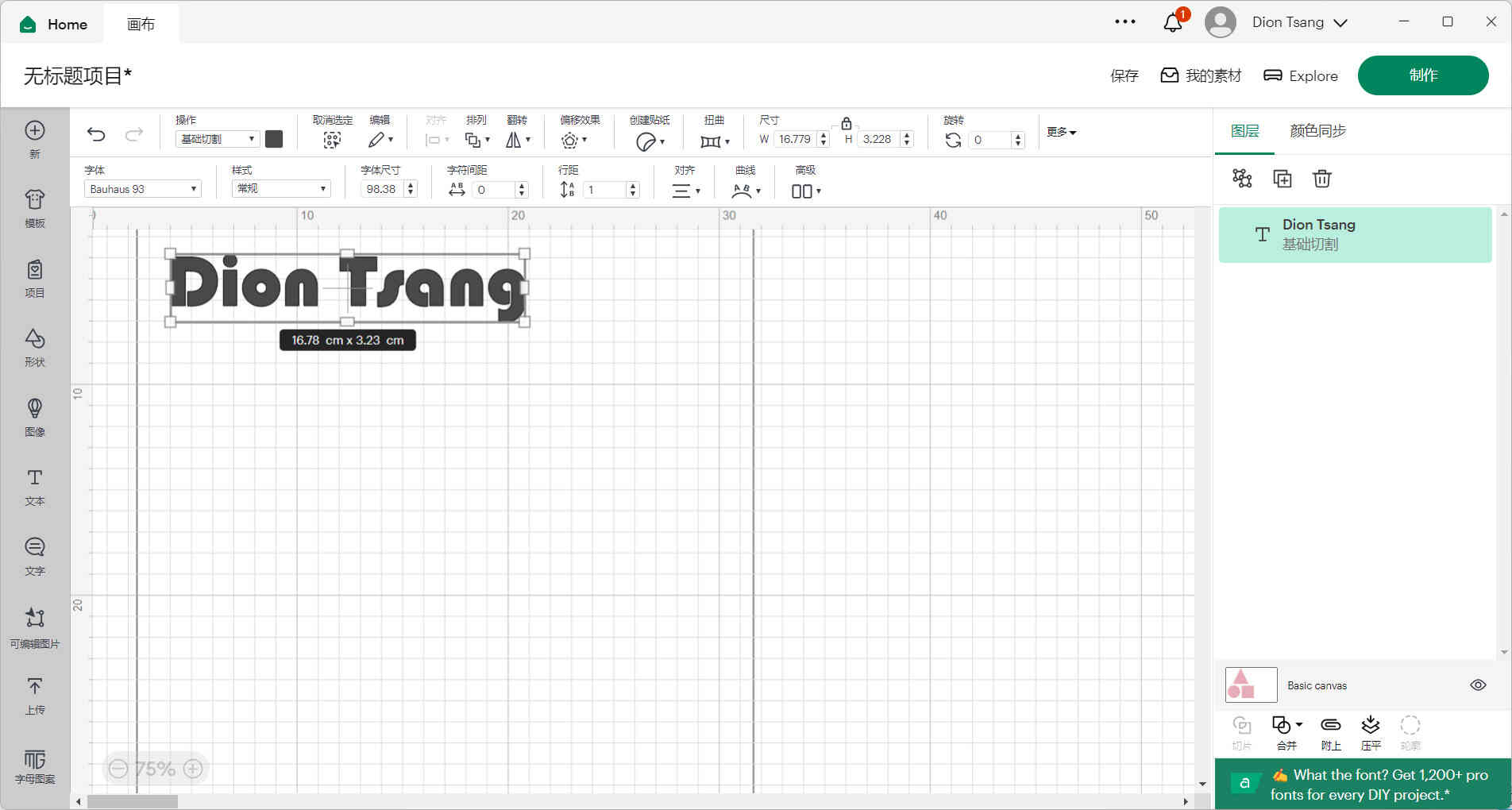
Task: Expand the Arrange dropdown
Action: pyautogui.click(x=477, y=141)
